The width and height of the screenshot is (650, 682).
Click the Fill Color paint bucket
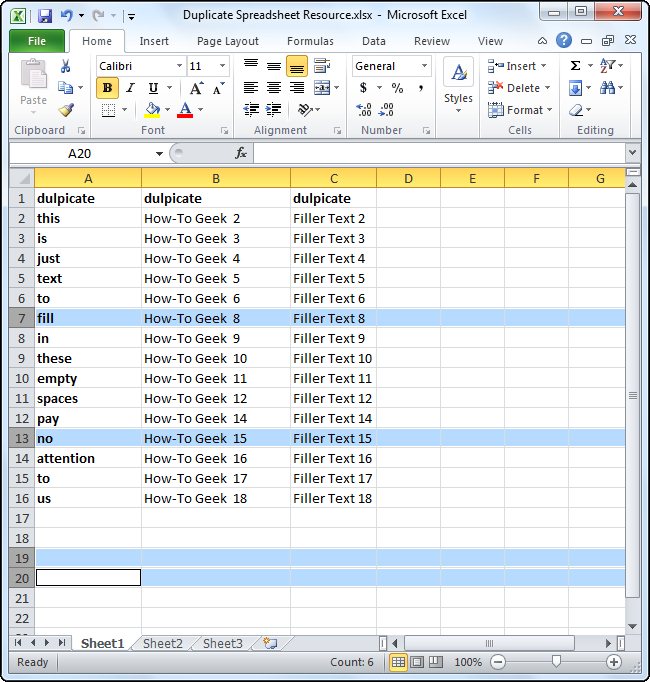[152, 109]
